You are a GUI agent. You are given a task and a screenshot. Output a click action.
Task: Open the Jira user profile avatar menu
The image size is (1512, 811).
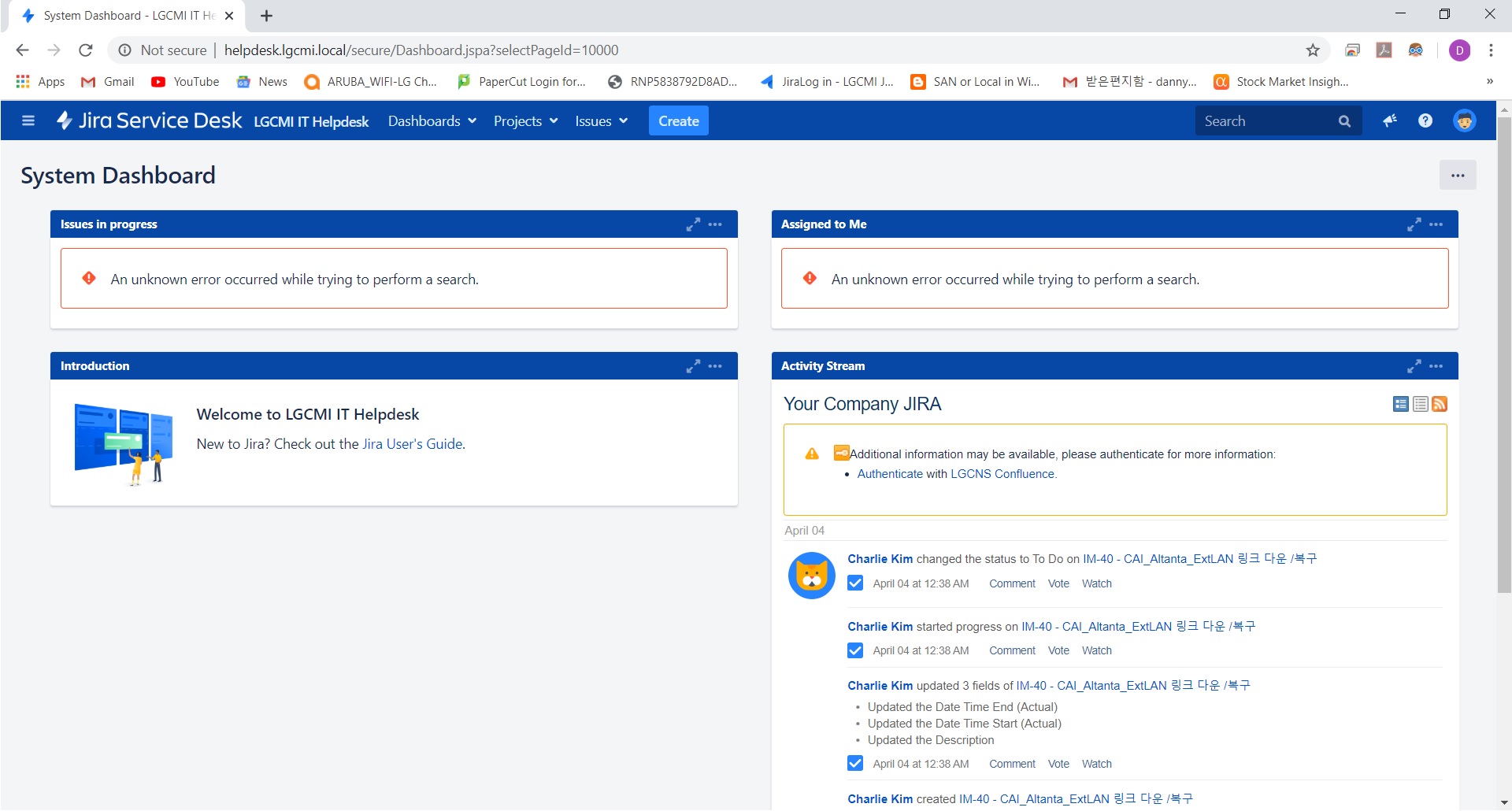(x=1465, y=120)
